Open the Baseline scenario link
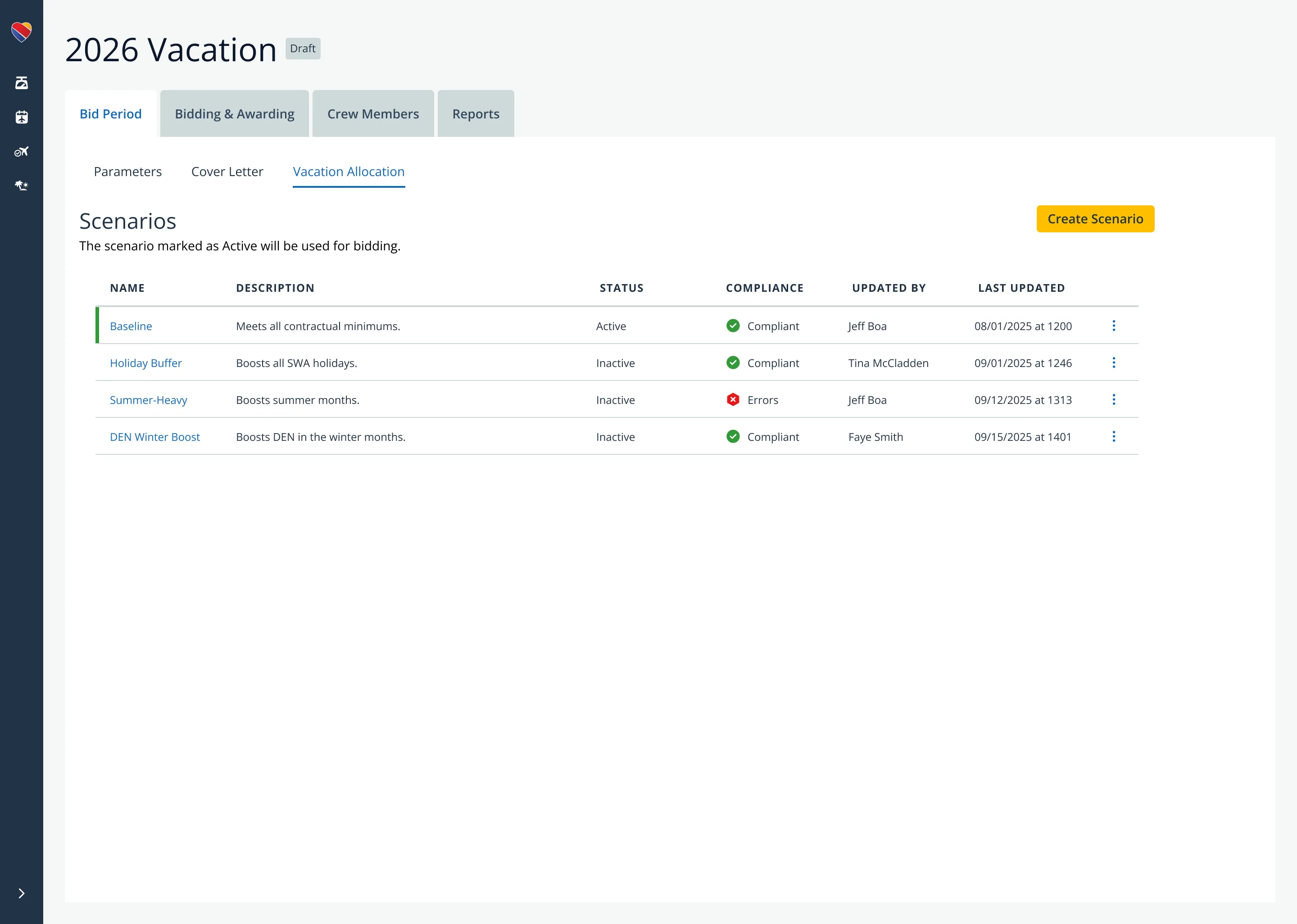Viewport: 1297px width, 924px height. (x=131, y=326)
